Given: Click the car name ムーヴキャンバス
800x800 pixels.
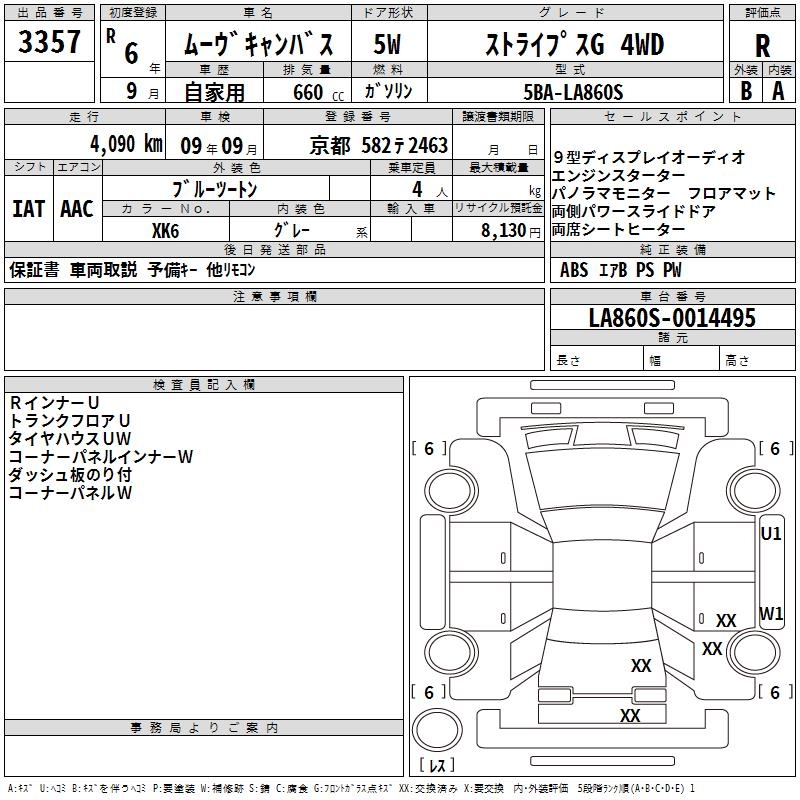Looking at the screenshot, I should click(265, 45).
